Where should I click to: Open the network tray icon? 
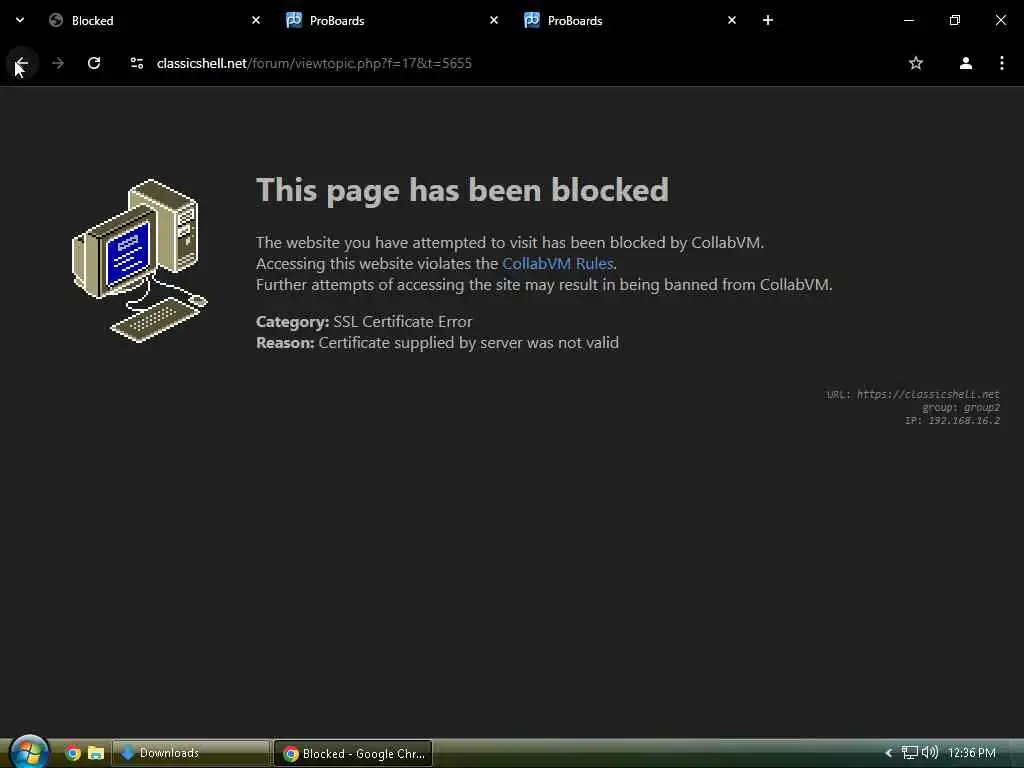coord(910,753)
